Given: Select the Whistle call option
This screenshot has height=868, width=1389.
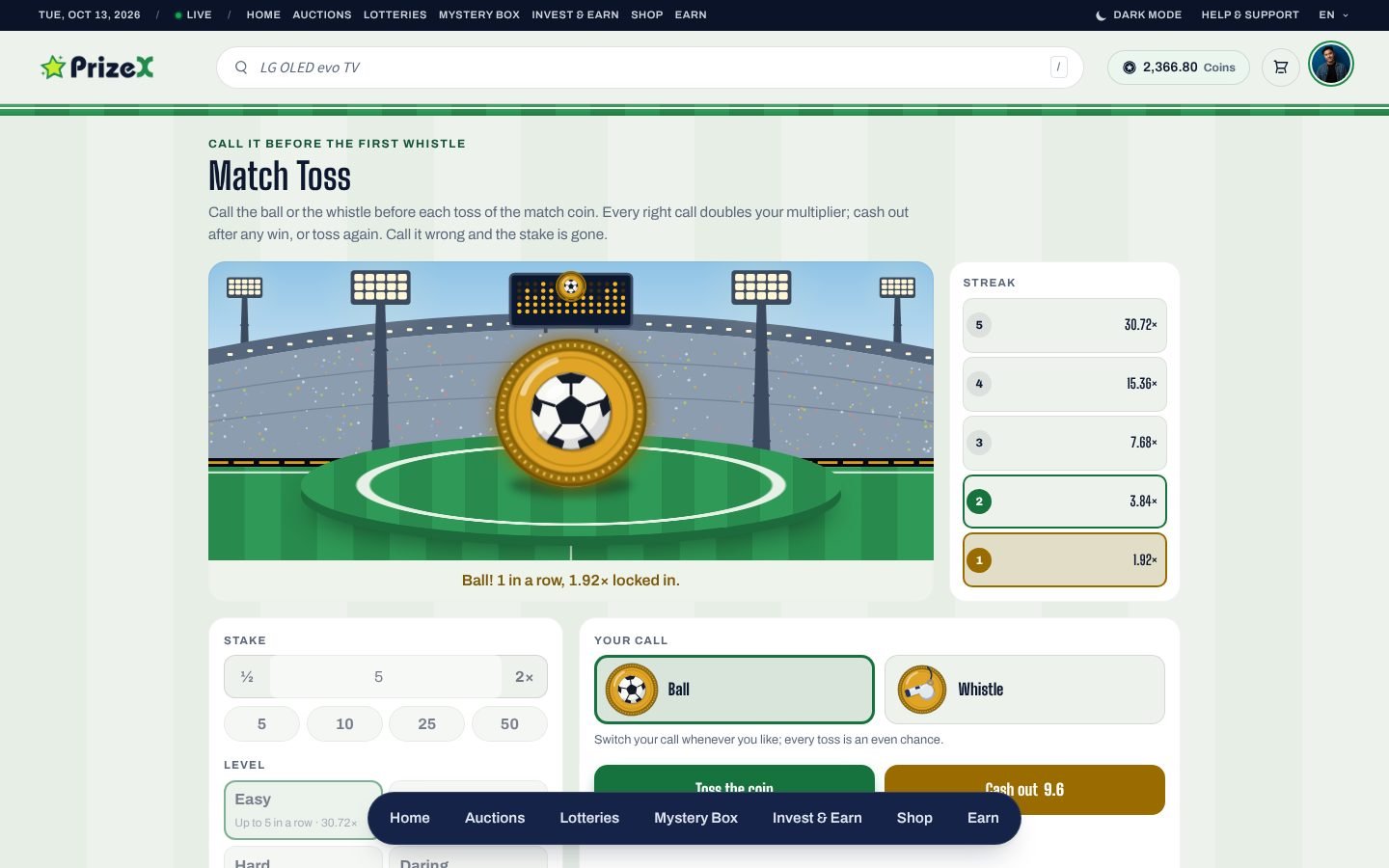Looking at the screenshot, I should coord(1024,690).
